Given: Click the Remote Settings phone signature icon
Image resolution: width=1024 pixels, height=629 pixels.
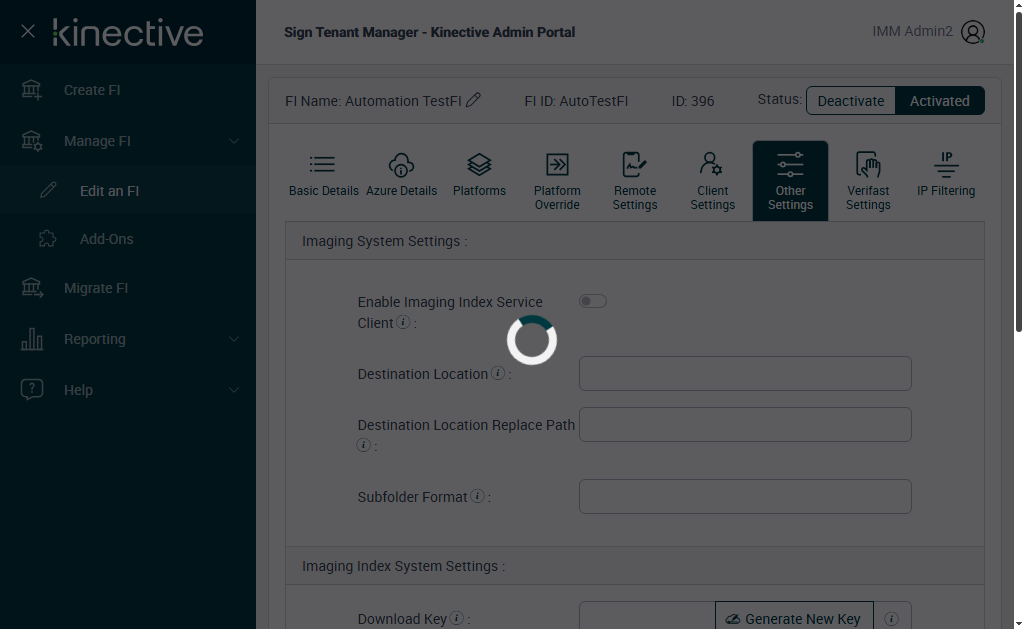Looking at the screenshot, I should coord(634,165).
